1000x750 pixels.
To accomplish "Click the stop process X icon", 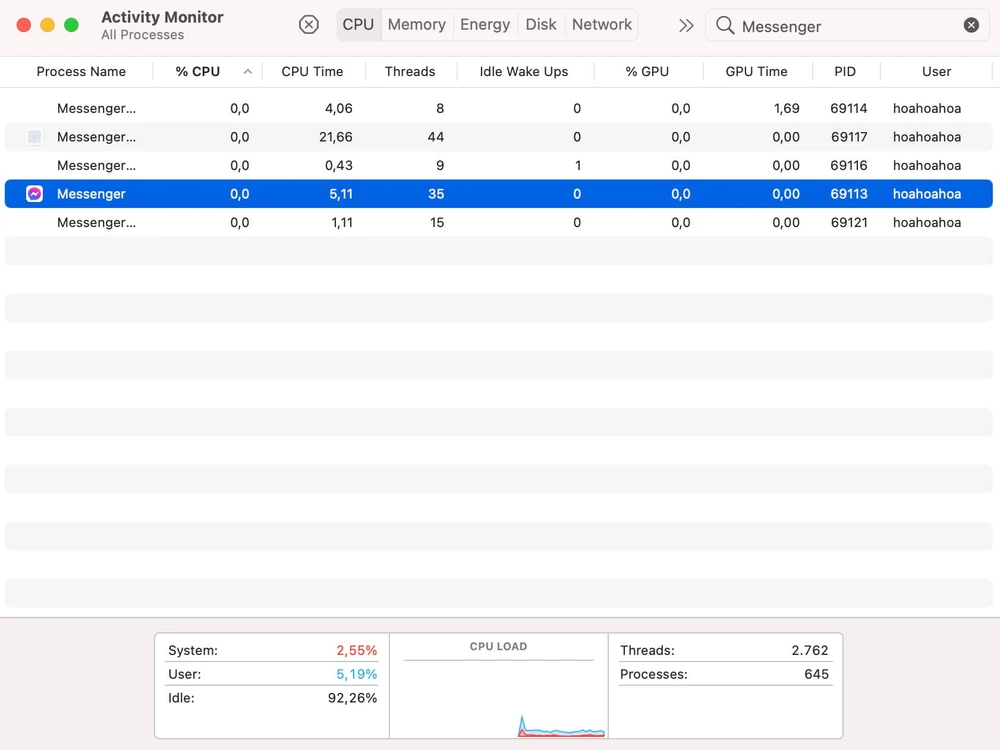I will click(309, 25).
